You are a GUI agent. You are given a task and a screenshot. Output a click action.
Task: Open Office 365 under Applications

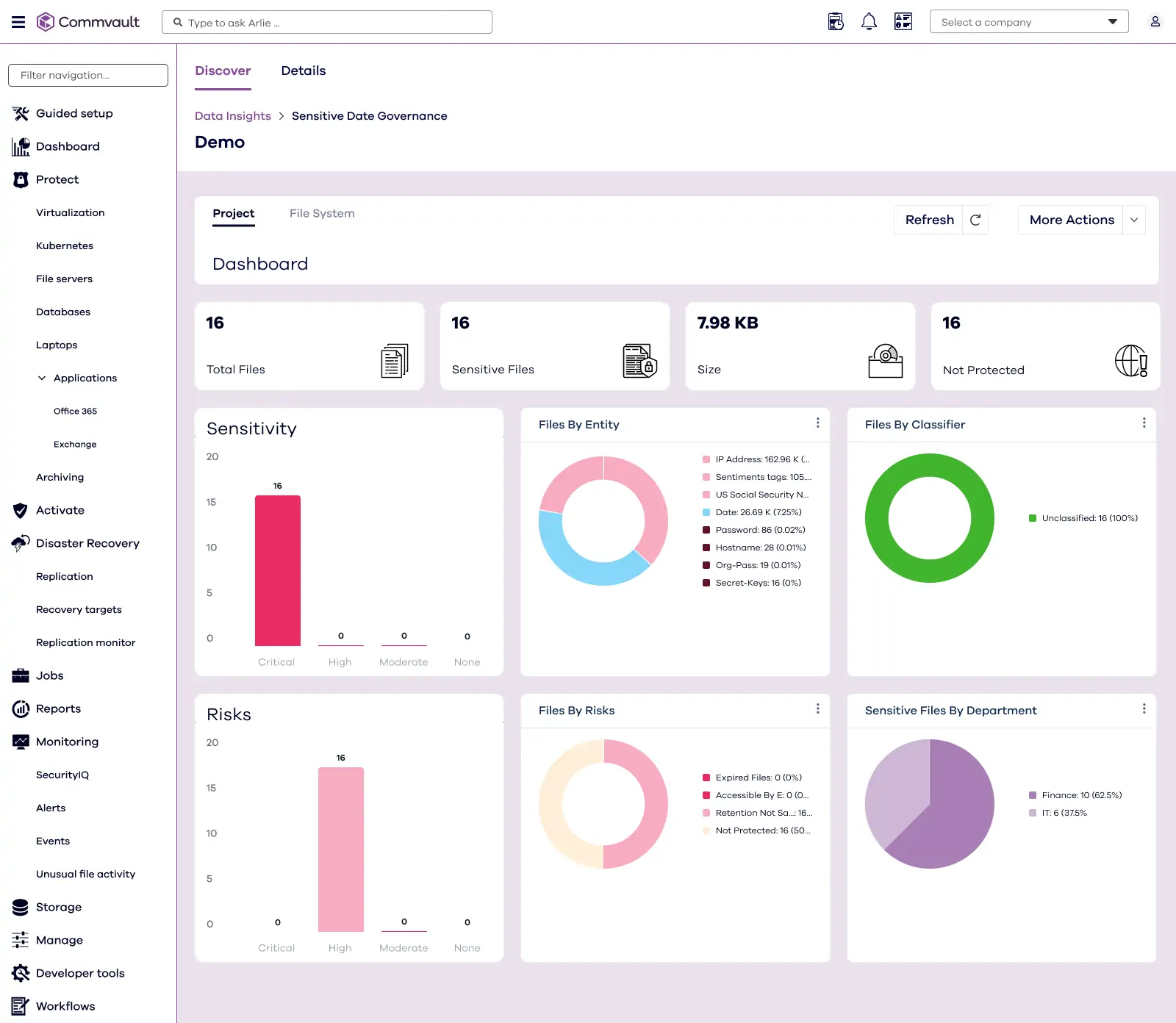tap(75, 411)
